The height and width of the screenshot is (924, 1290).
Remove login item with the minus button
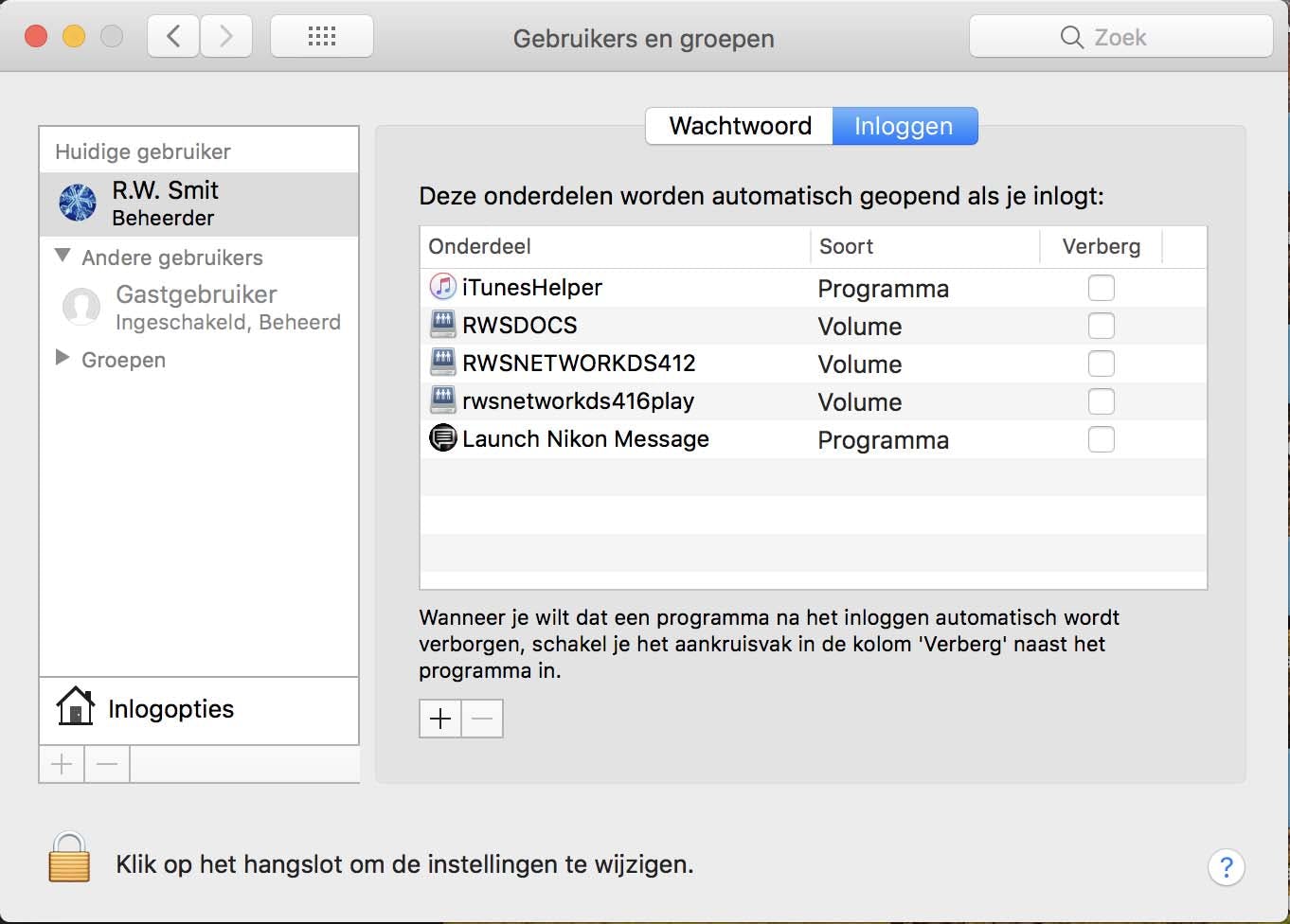482,719
